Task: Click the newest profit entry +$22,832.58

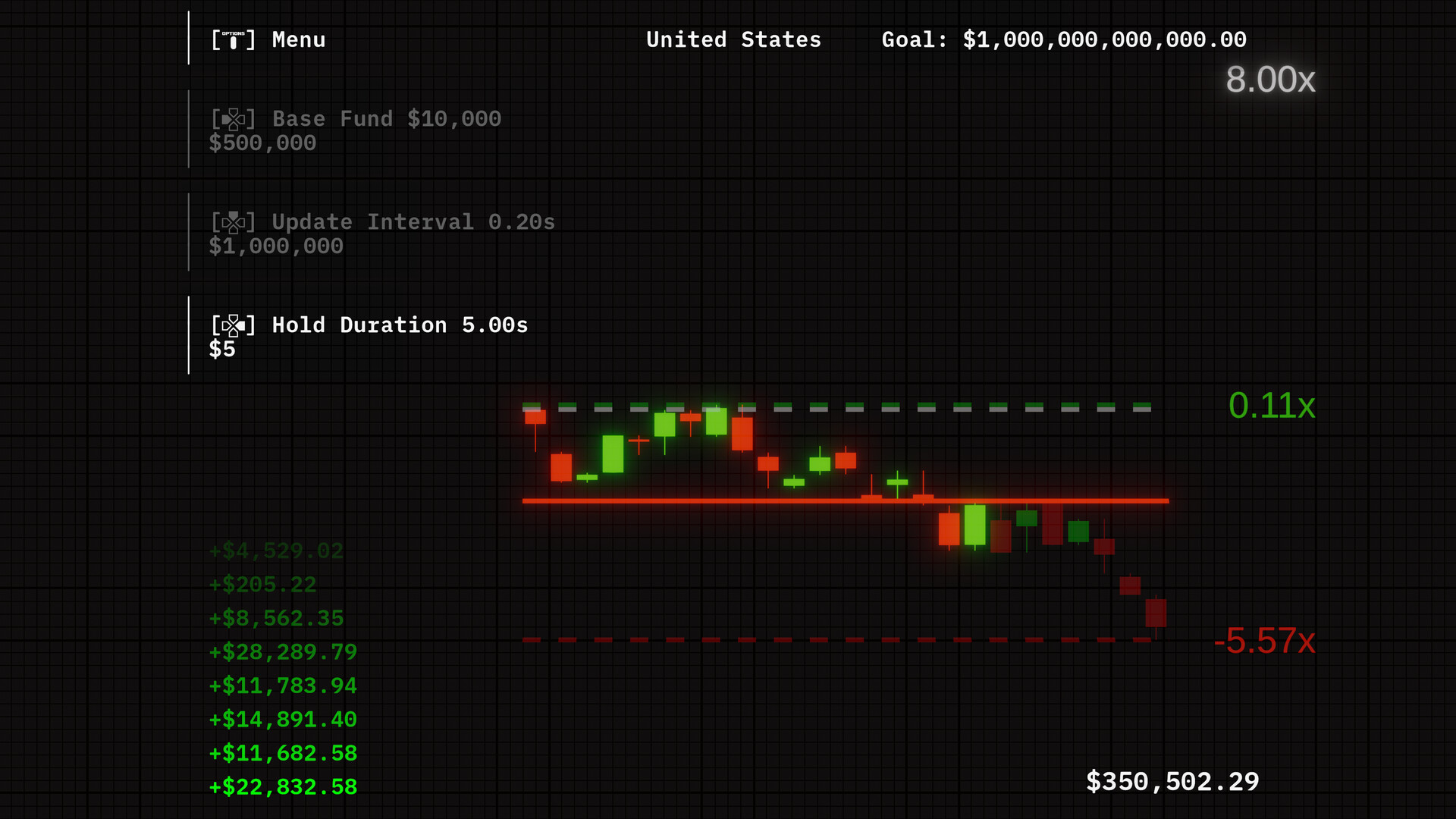Action: tap(284, 786)
